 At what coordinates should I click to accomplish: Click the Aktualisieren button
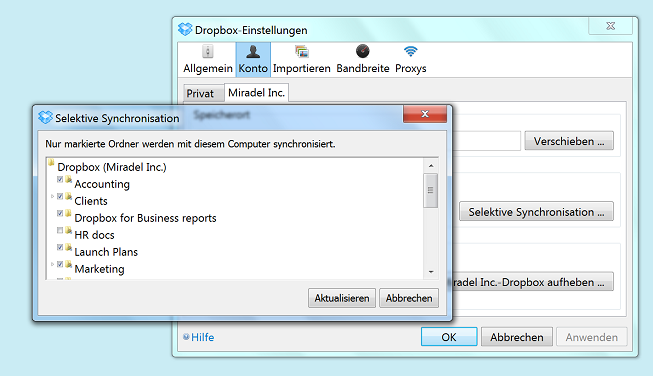coord(342,298)
